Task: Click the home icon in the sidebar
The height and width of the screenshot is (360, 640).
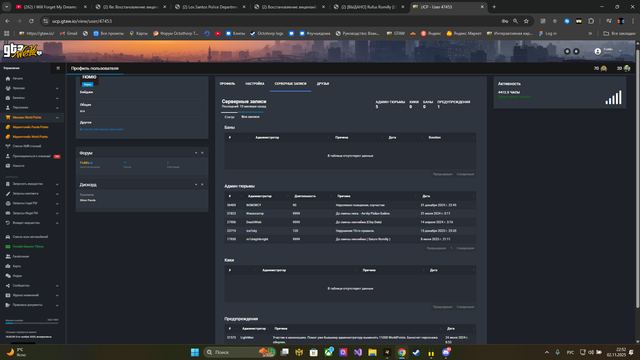Action: (x=8, y=78)
